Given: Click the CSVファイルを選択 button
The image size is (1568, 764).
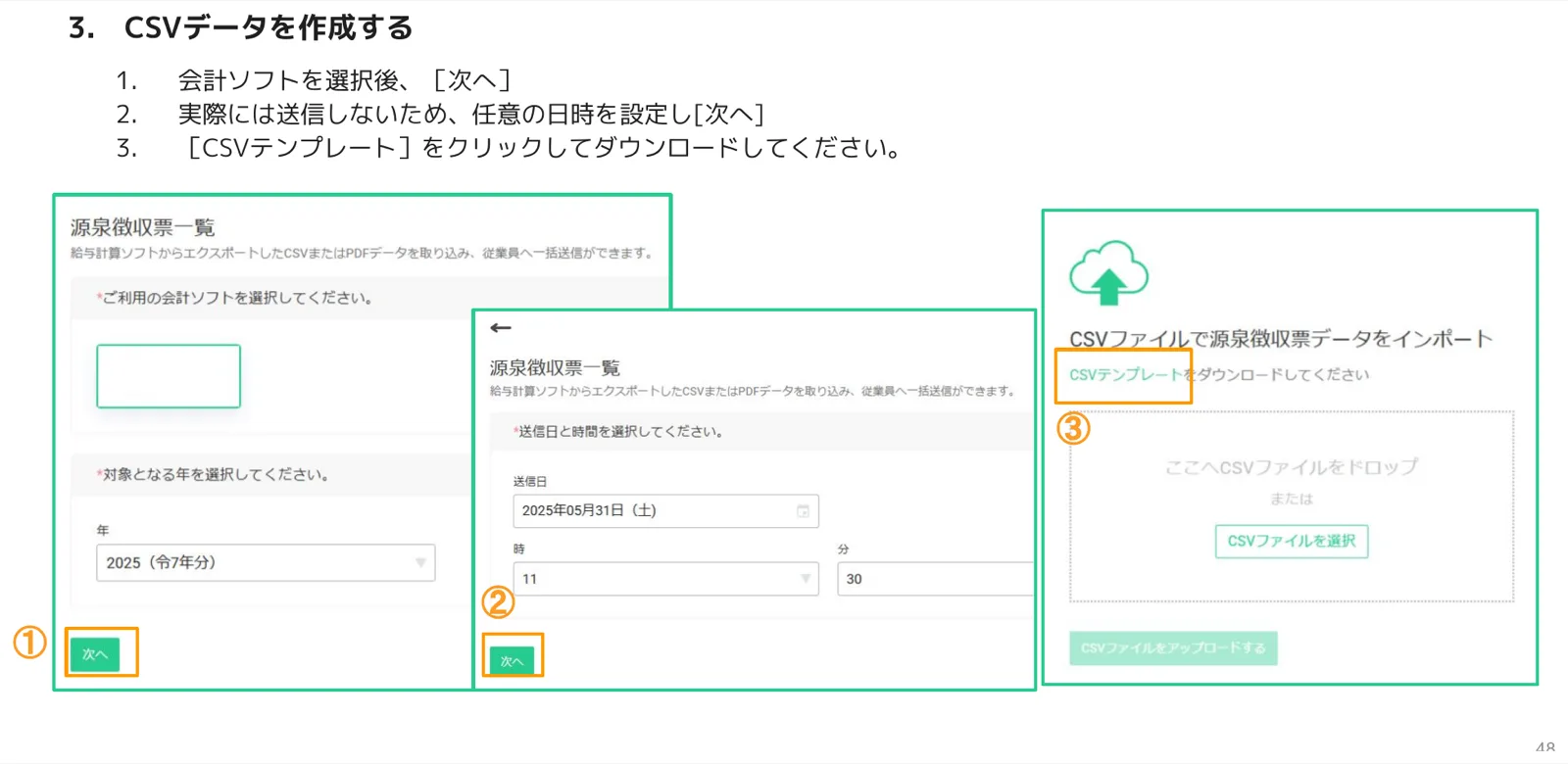Looking at the screenshot, I should (x=1292, y=542).
